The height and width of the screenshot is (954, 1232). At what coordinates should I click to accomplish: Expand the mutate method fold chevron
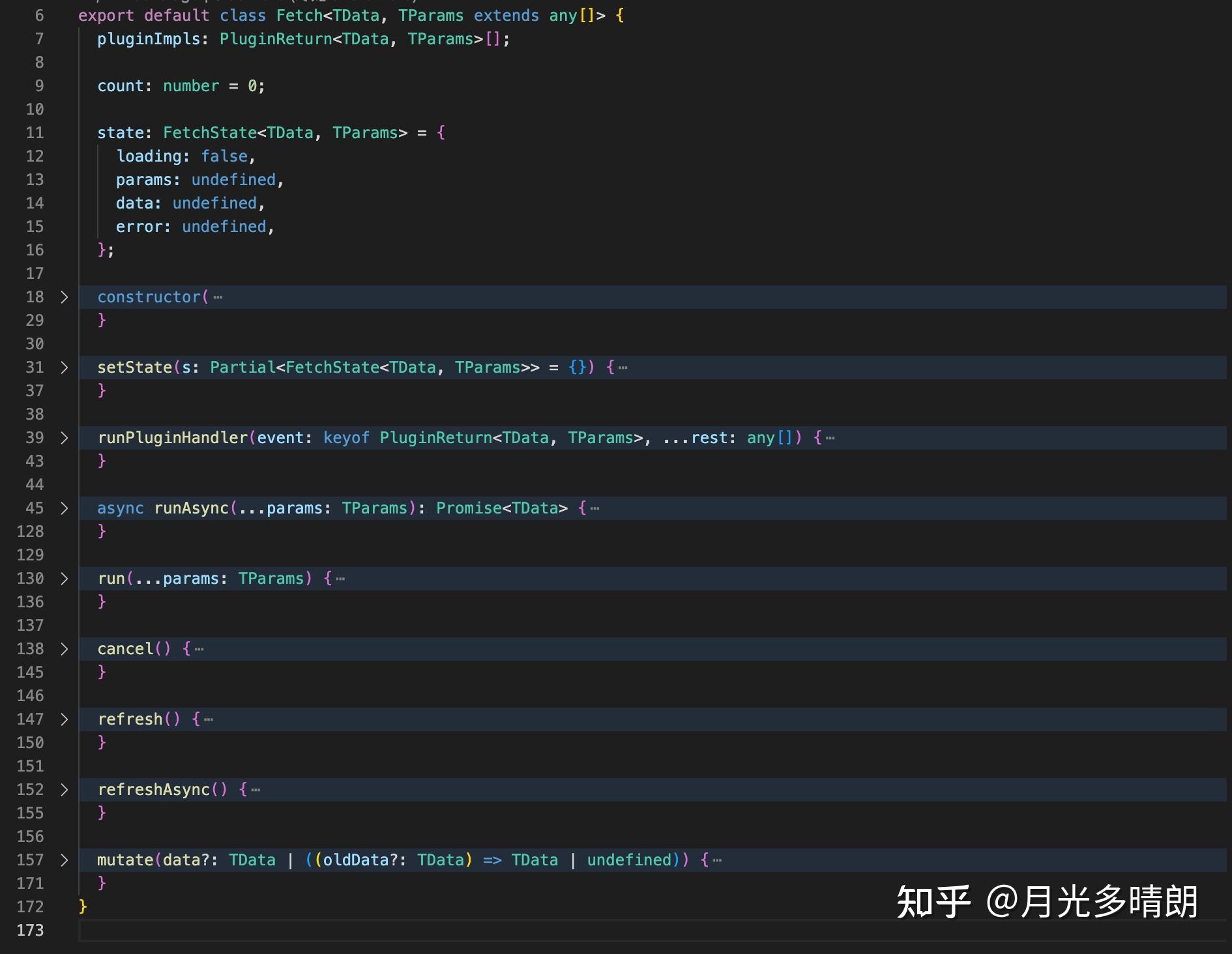(x=63, y=860)
